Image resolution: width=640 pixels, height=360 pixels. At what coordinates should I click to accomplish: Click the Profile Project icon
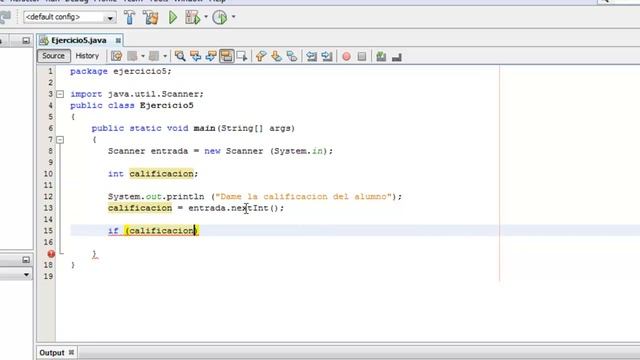220,17
